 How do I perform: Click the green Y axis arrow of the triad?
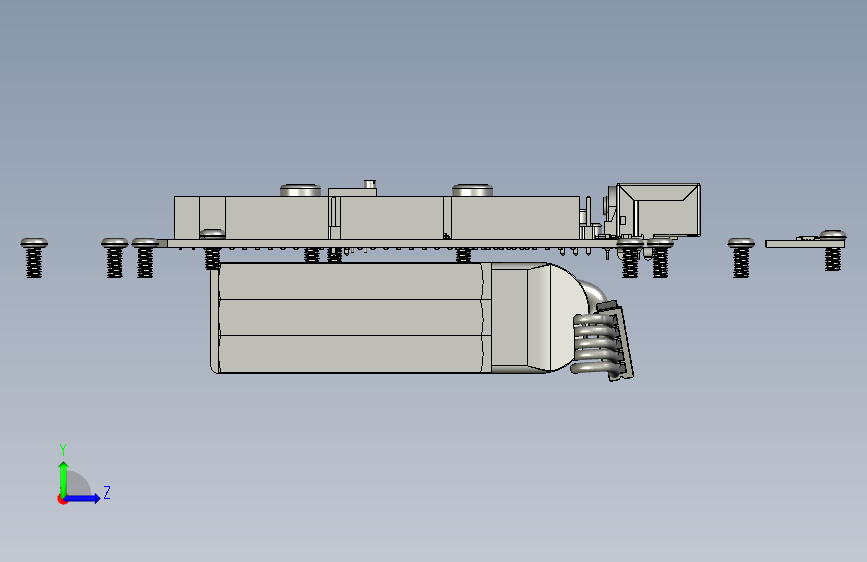coord(64,477)
